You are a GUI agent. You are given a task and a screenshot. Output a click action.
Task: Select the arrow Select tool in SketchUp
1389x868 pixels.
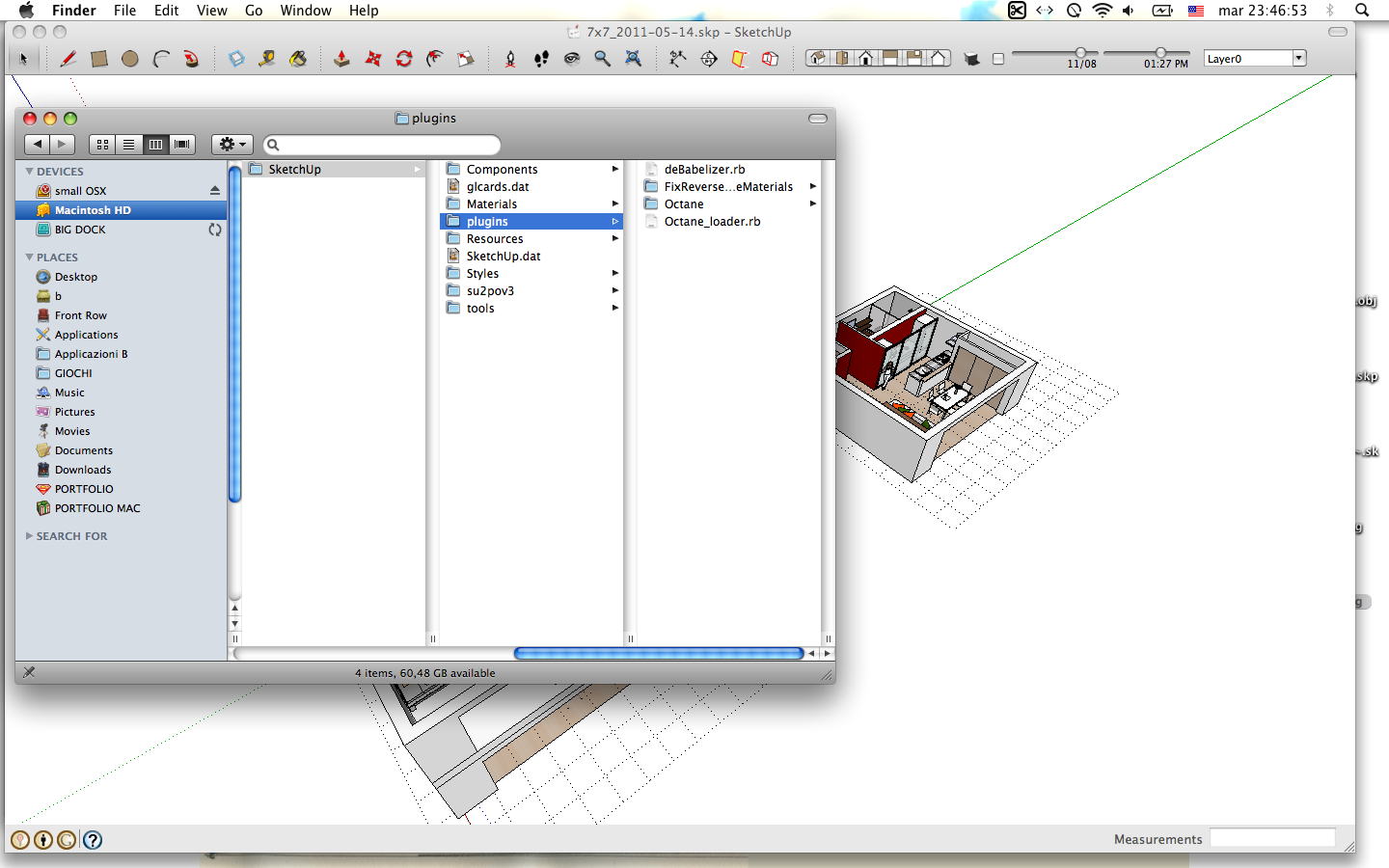point(24,59)
